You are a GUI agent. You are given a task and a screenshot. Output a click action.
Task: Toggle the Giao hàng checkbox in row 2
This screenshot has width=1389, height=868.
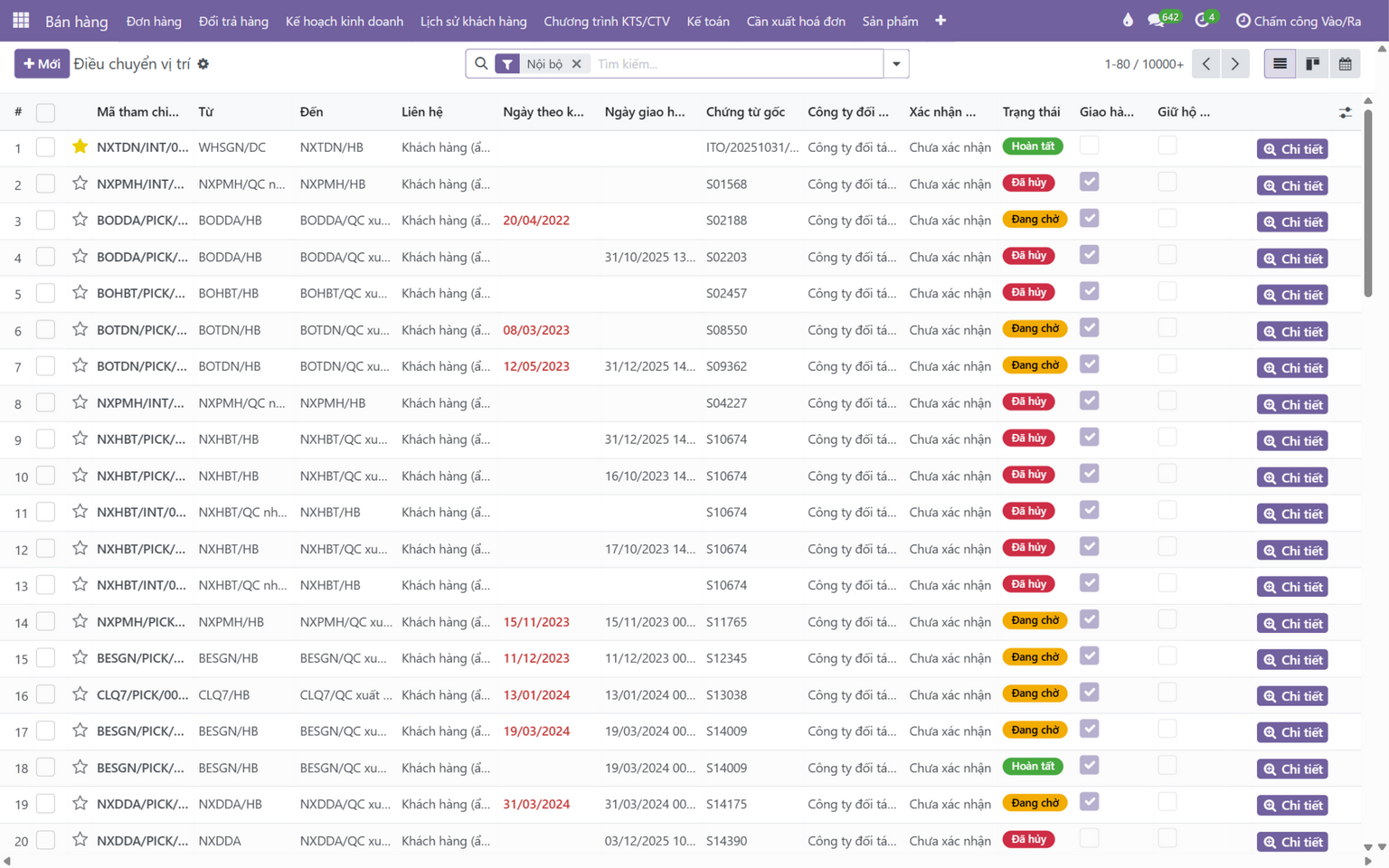click(x=1089, y=182)
